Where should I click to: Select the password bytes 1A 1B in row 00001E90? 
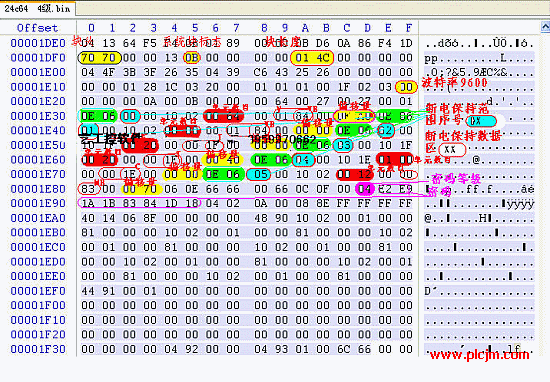[x=98, y=203]
